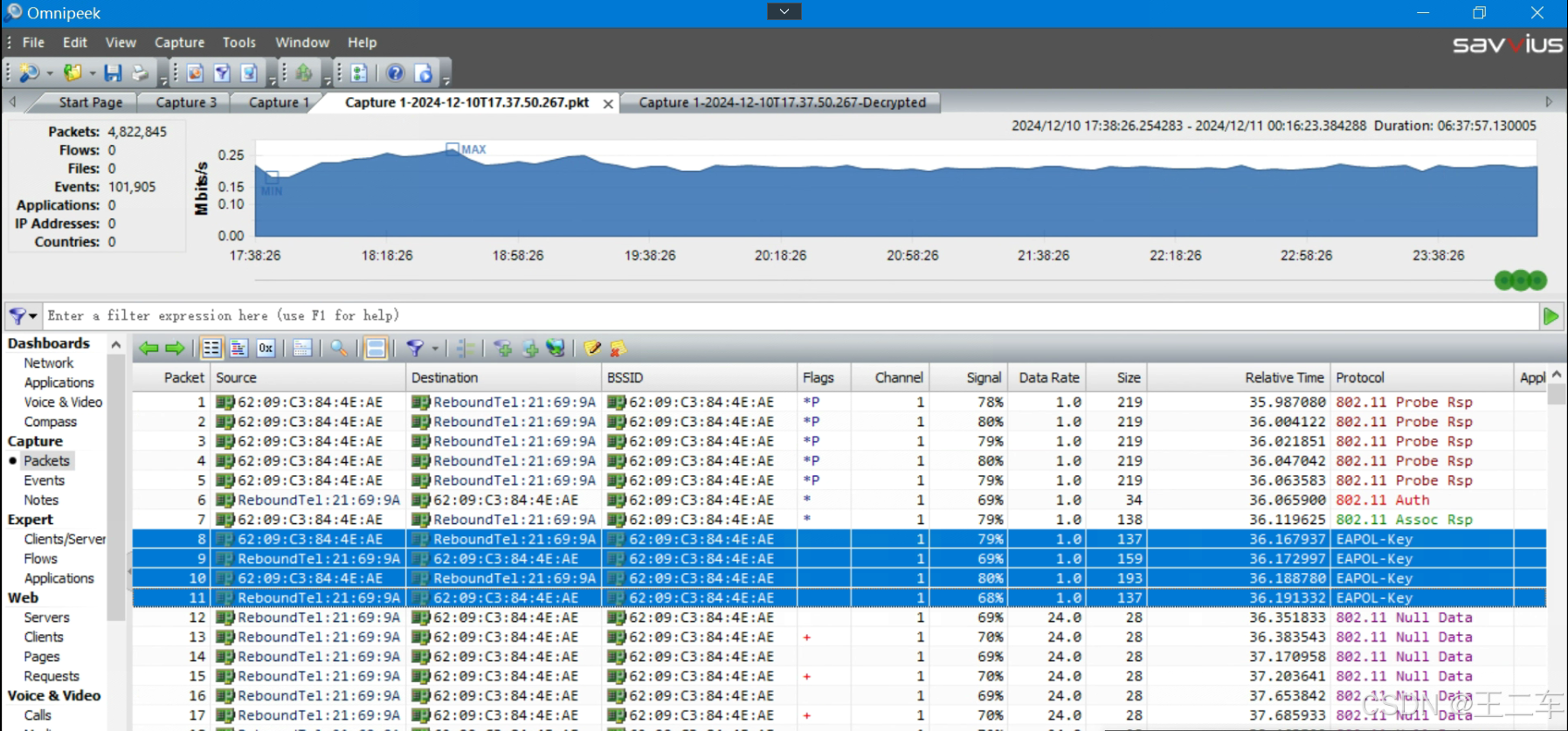
Task: Click the timeline slider green handle
Action: click(x=1521, y=280)
